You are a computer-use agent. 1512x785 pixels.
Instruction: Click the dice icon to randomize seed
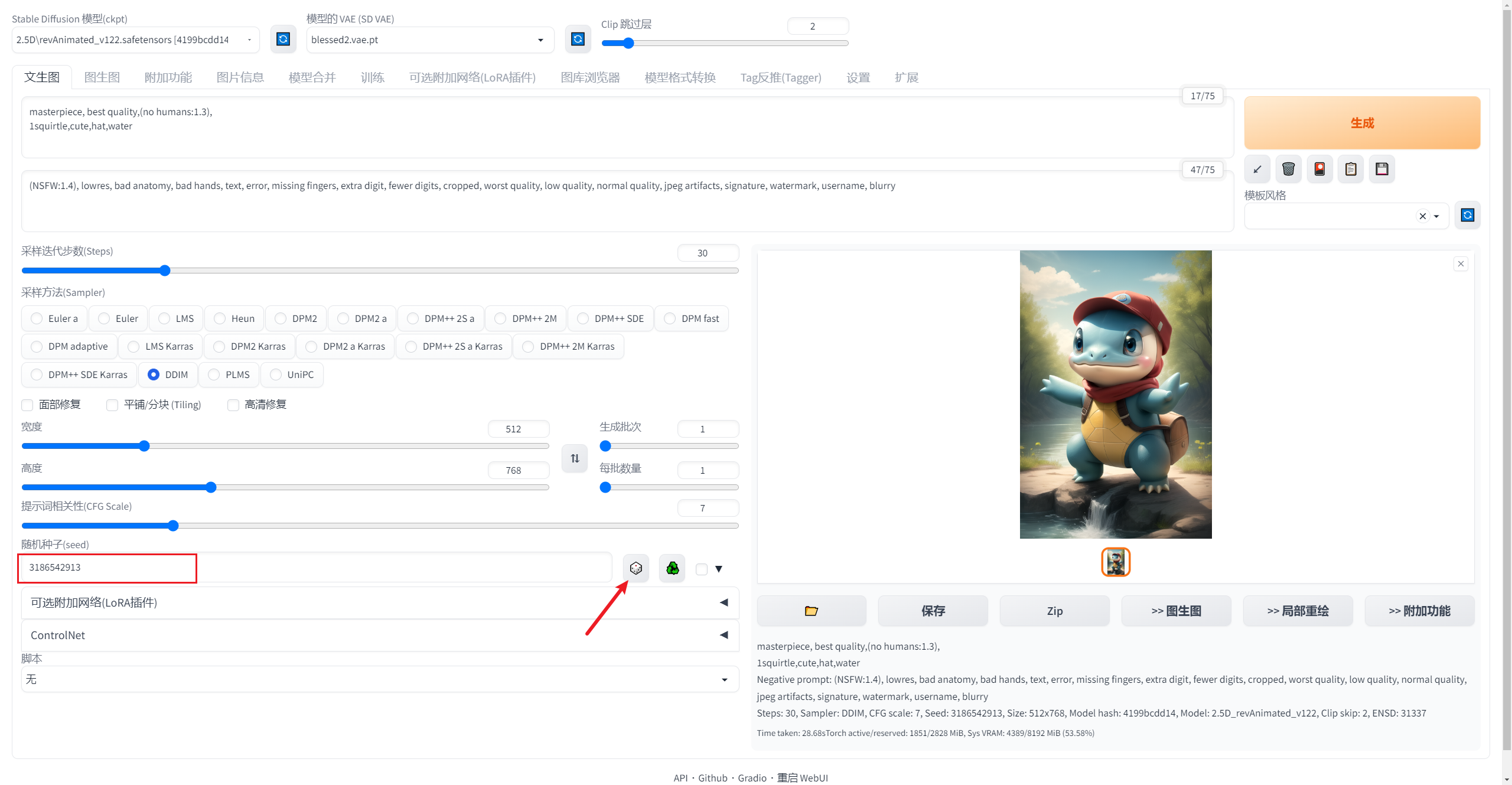tap(636, 568)
